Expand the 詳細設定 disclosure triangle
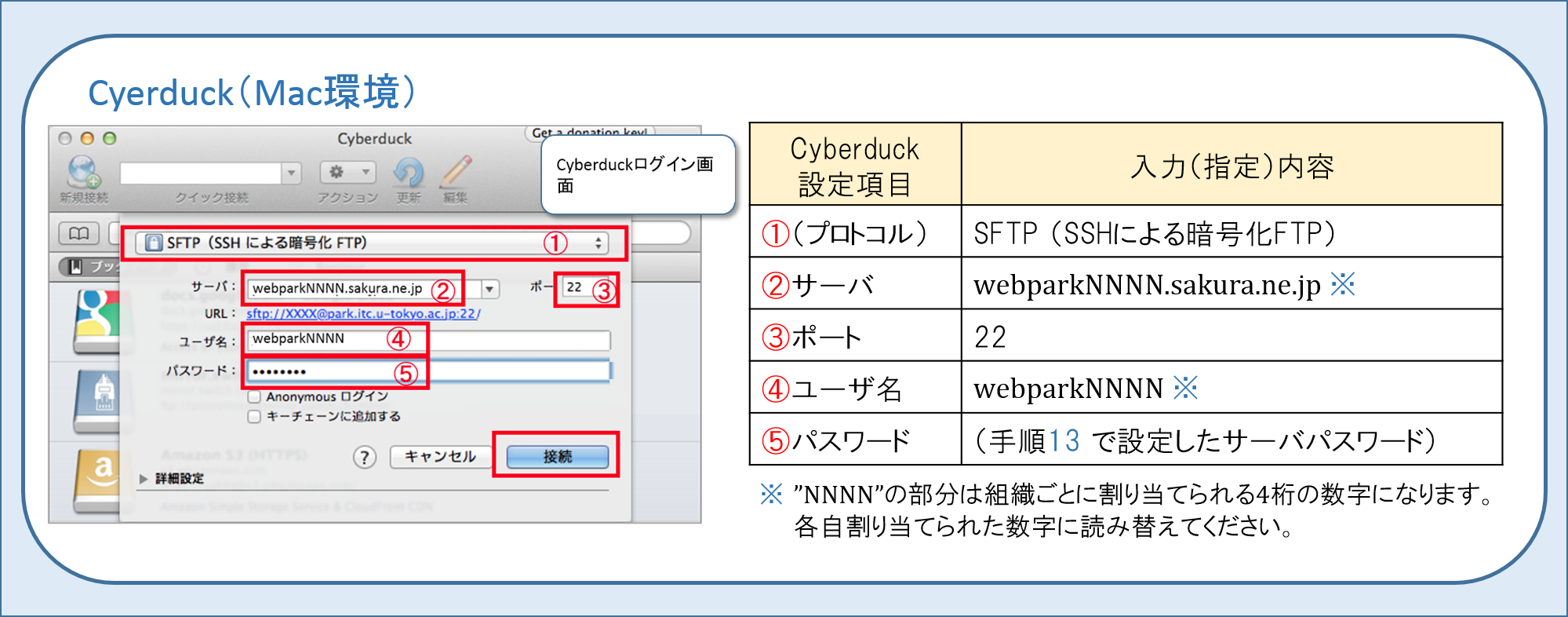This screenshot has height=617, width=1568. [143, 478]
